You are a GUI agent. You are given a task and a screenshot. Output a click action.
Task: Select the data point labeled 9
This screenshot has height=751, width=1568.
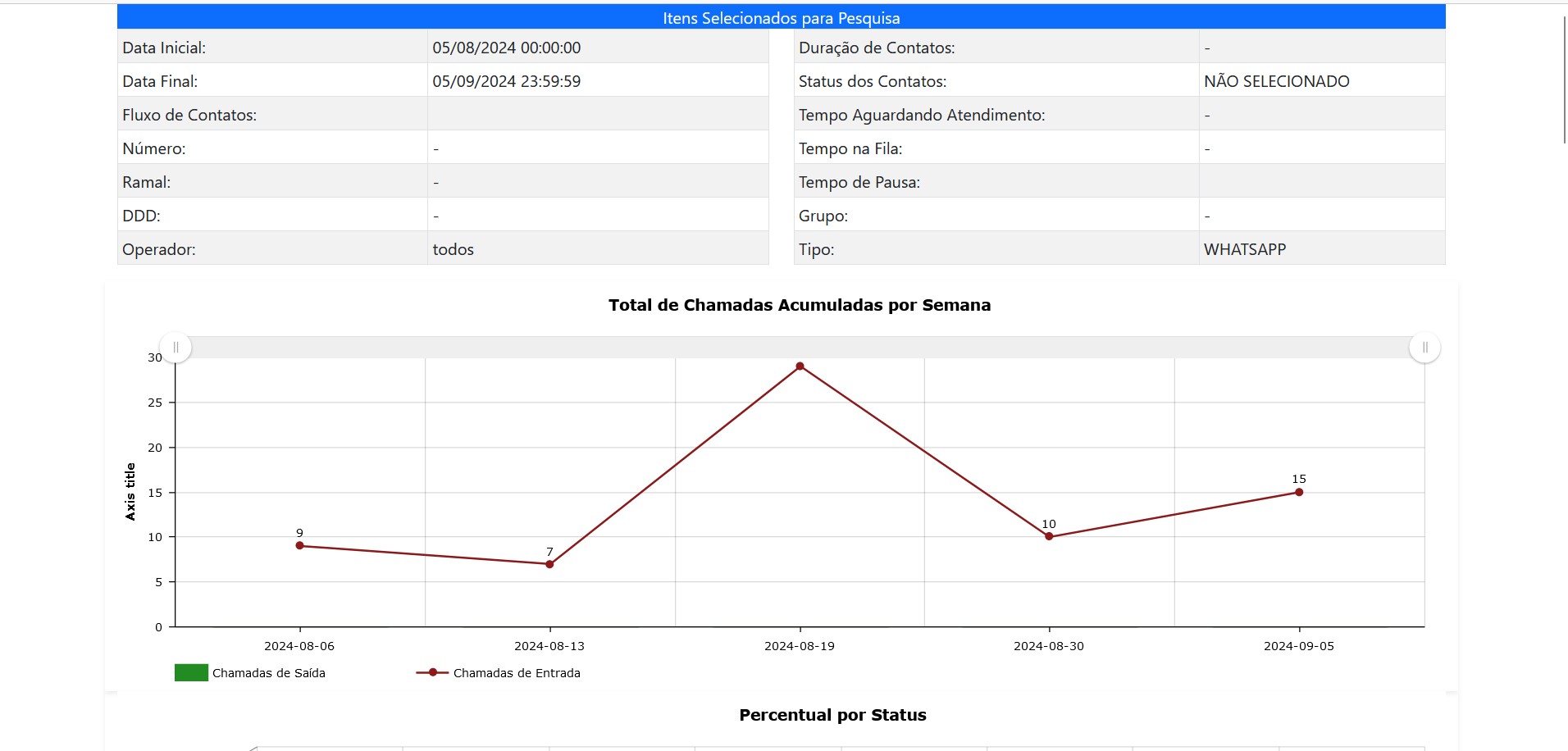point(300,545)
